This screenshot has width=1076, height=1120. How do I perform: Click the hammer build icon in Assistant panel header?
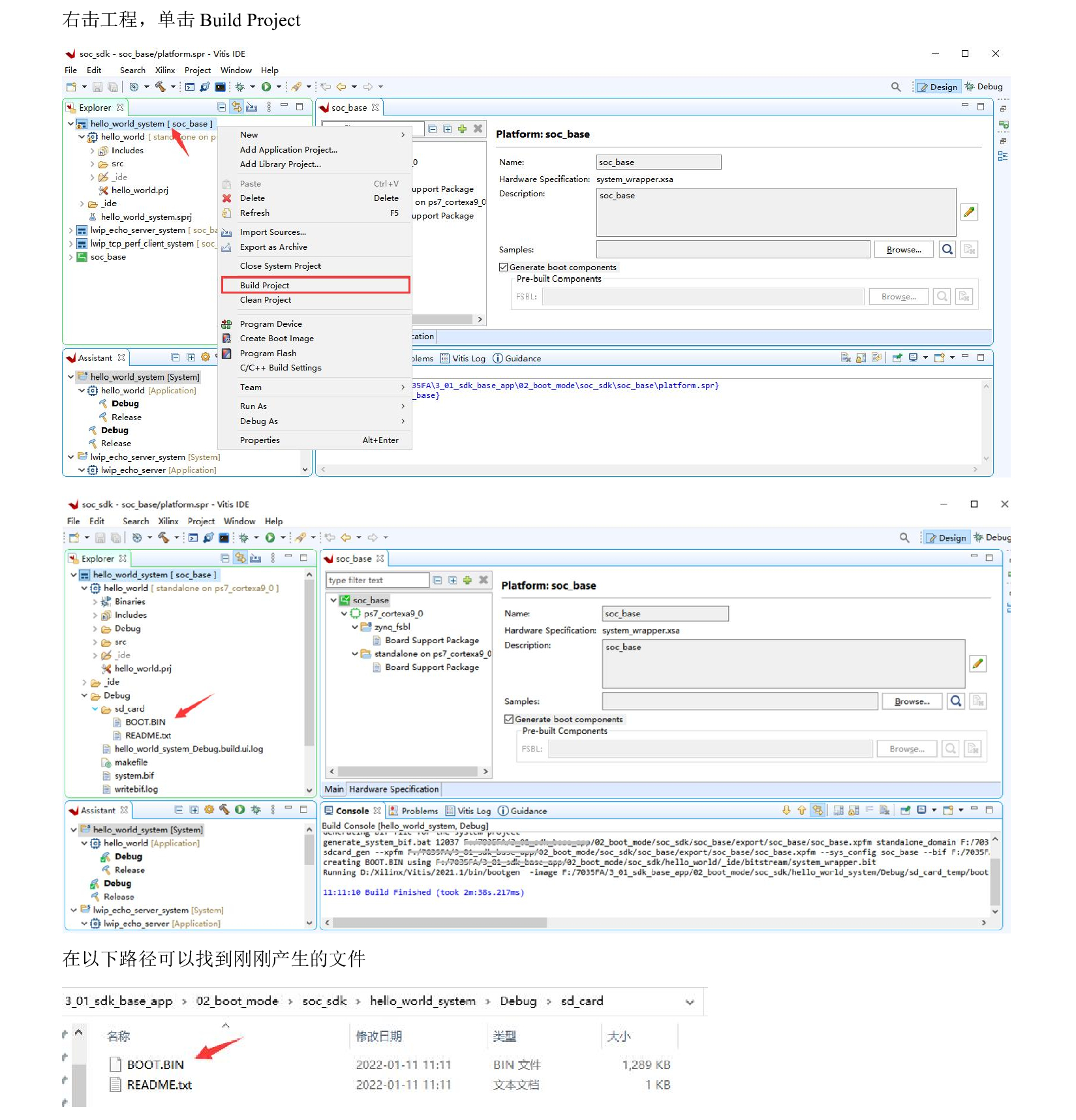224,810
